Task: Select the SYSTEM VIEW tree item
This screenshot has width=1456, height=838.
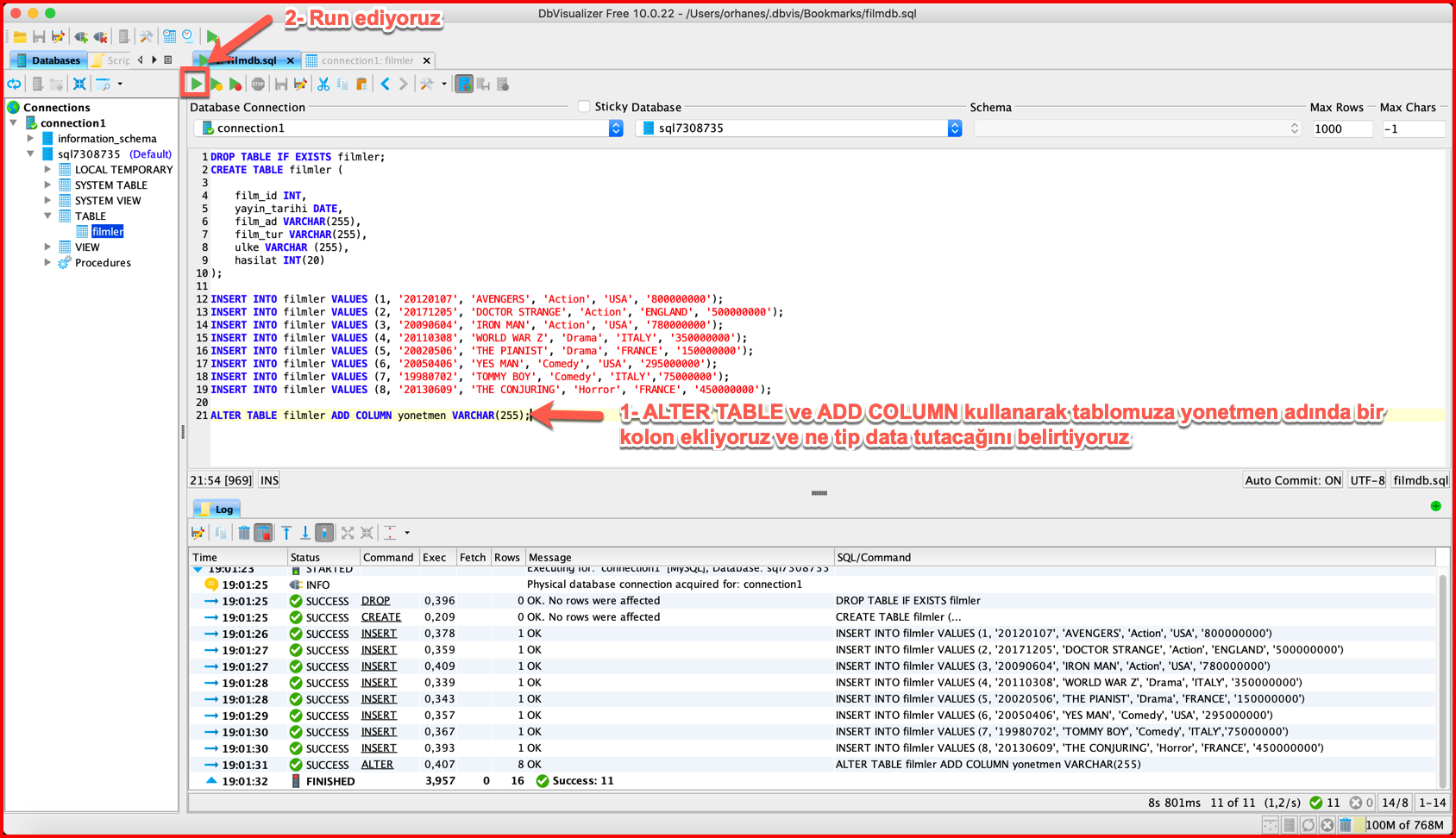Action: [x=107, y=200]
